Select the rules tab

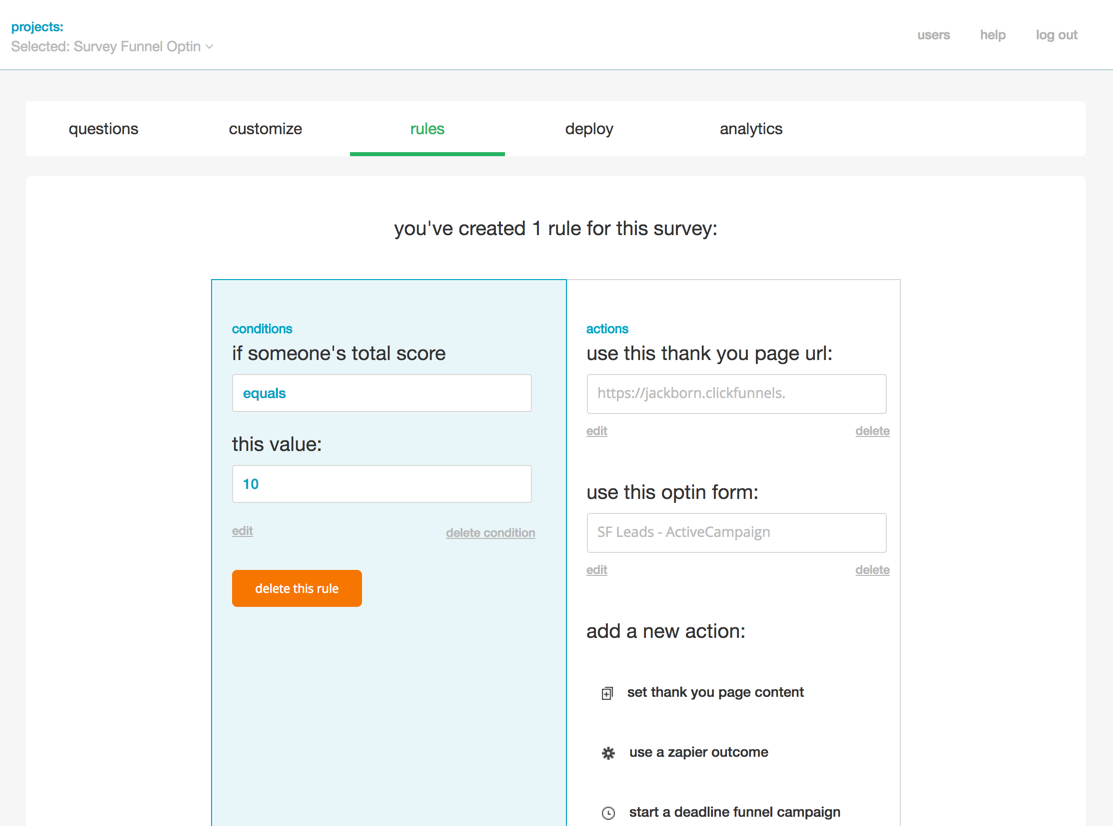pos(427,129)
